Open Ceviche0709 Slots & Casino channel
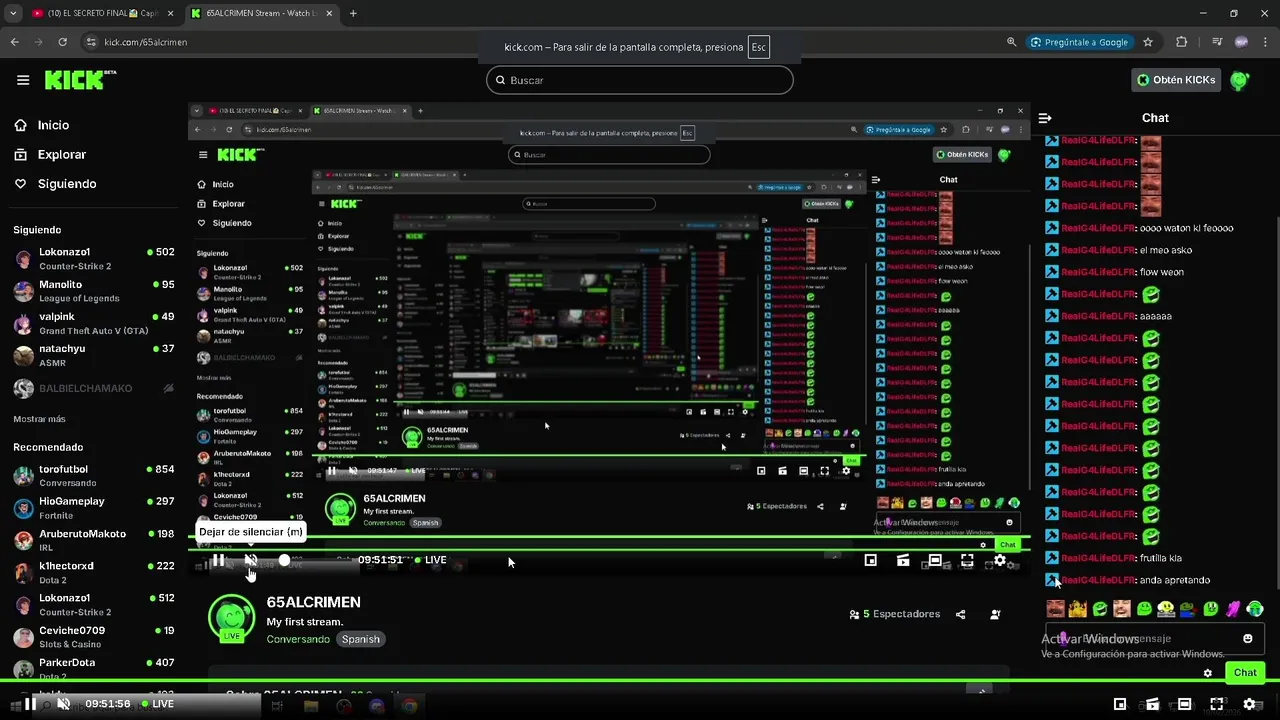Image resolution: width=1280 pixels, height=720 pixels. [94, 637]
